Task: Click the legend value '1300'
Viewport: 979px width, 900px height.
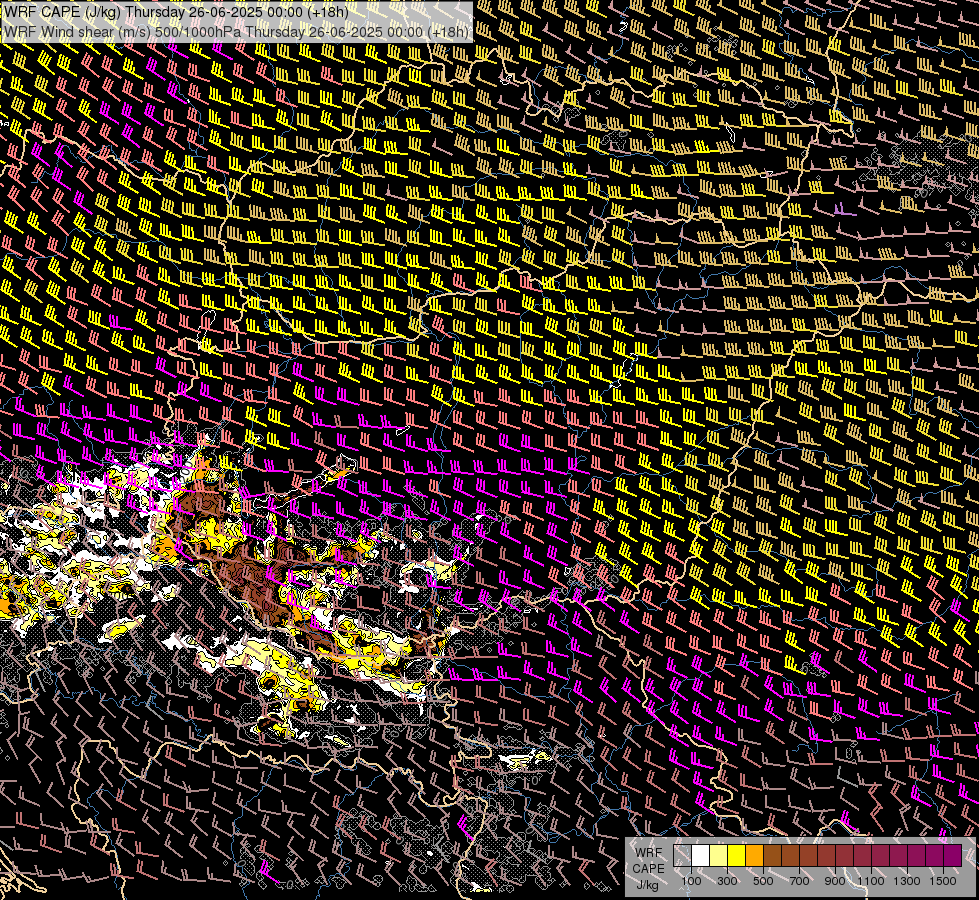Action: (907, 881)
